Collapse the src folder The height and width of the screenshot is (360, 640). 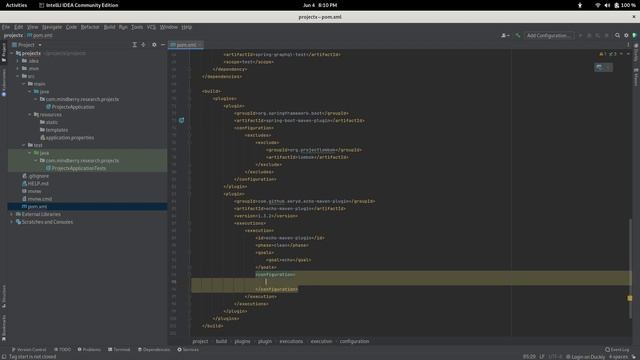(18, 76)
